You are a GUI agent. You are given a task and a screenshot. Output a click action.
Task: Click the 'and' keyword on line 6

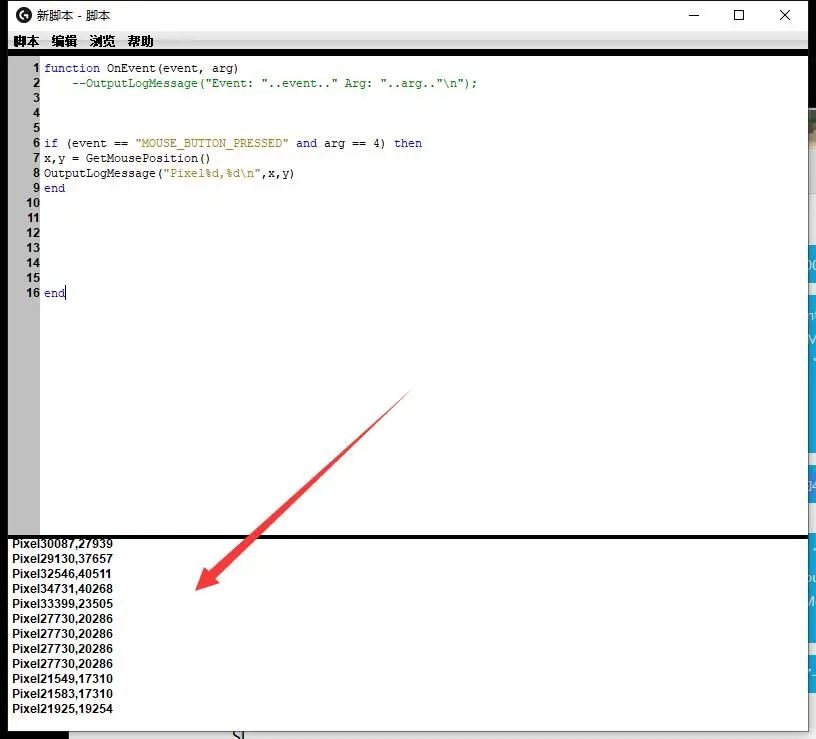coord(307,143)
